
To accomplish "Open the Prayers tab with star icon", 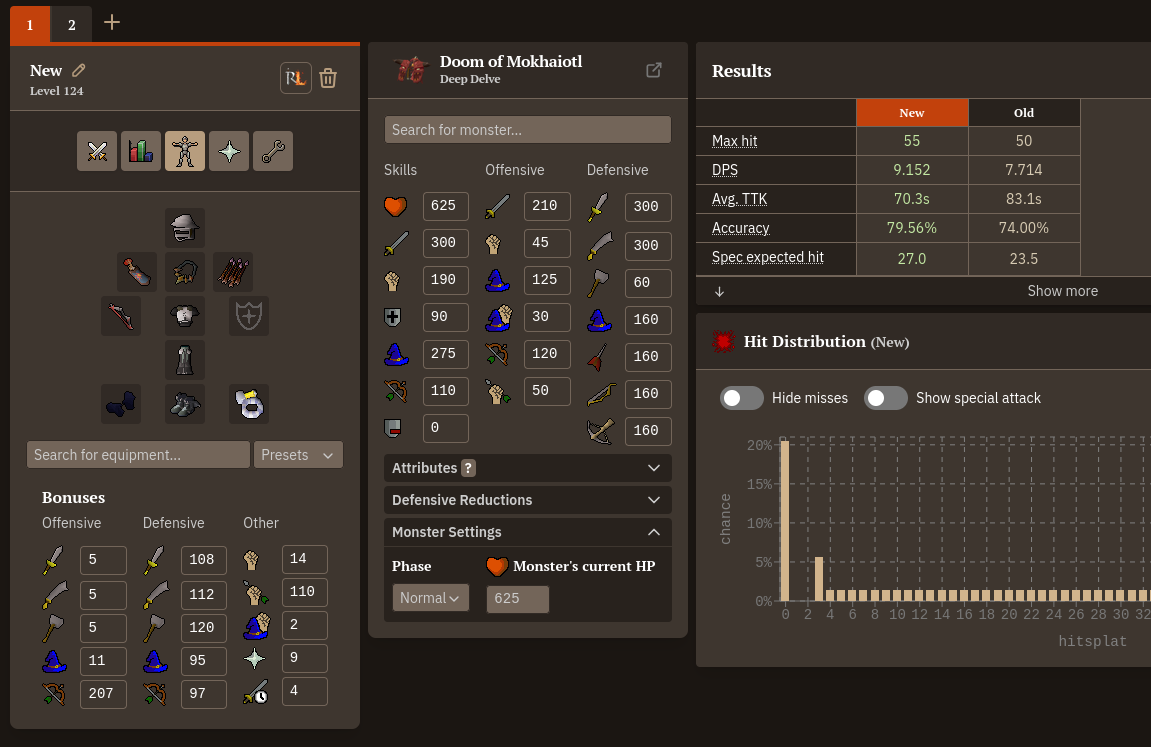I will (229, 151).
